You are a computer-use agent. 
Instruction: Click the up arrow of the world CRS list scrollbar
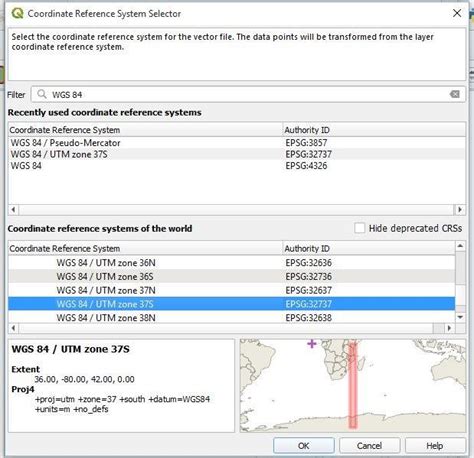click(x=460, y=246)
